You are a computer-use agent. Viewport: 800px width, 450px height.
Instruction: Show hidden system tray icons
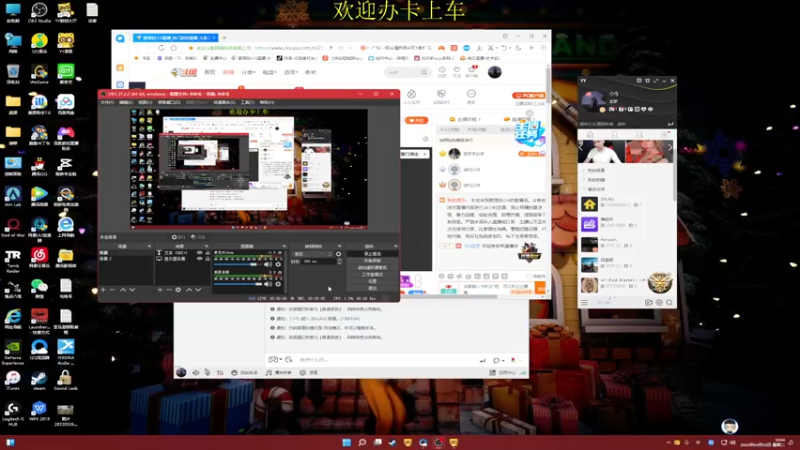point(668,443)
